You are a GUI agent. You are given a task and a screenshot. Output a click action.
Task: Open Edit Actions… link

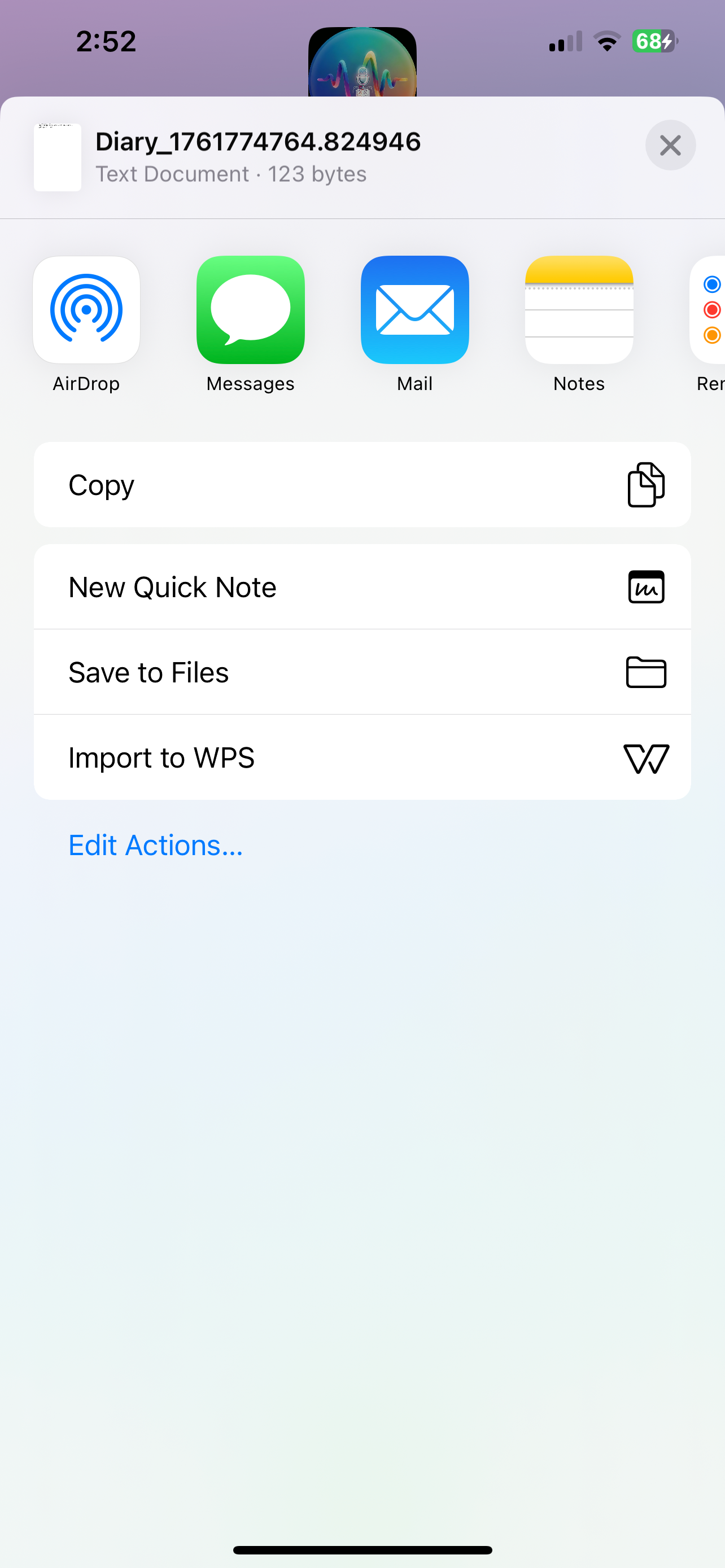tap(156, 845)
